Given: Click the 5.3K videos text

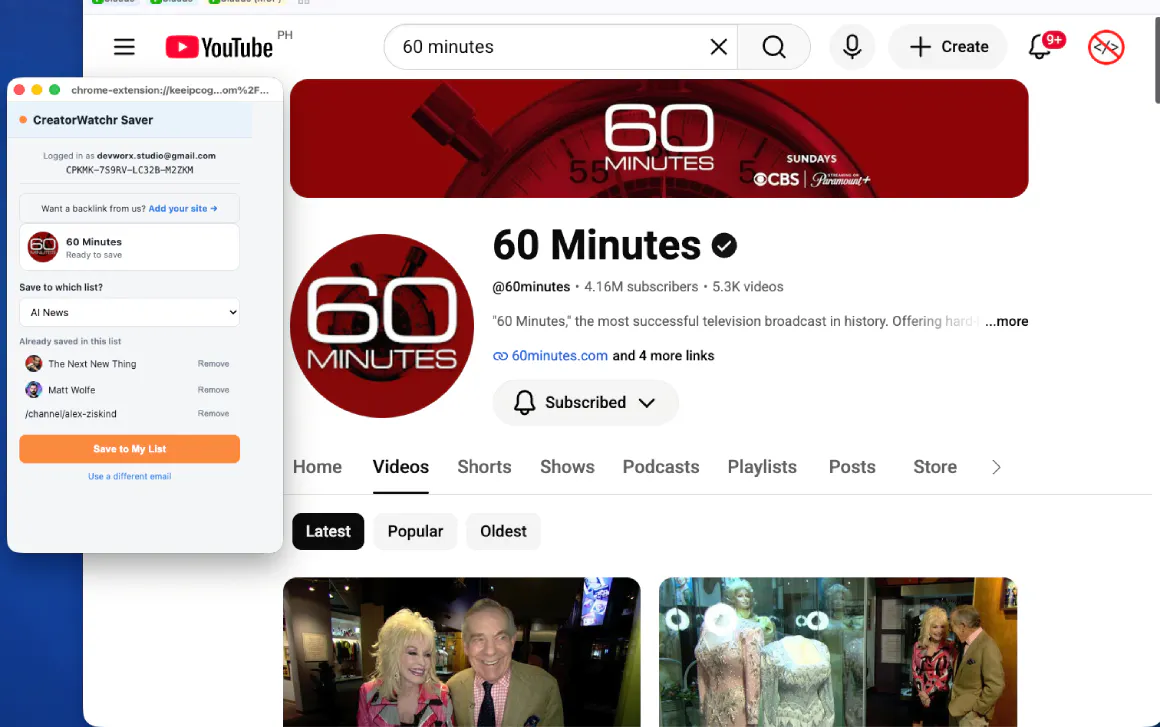Looking at the screenshot, I should pos(747,287).
